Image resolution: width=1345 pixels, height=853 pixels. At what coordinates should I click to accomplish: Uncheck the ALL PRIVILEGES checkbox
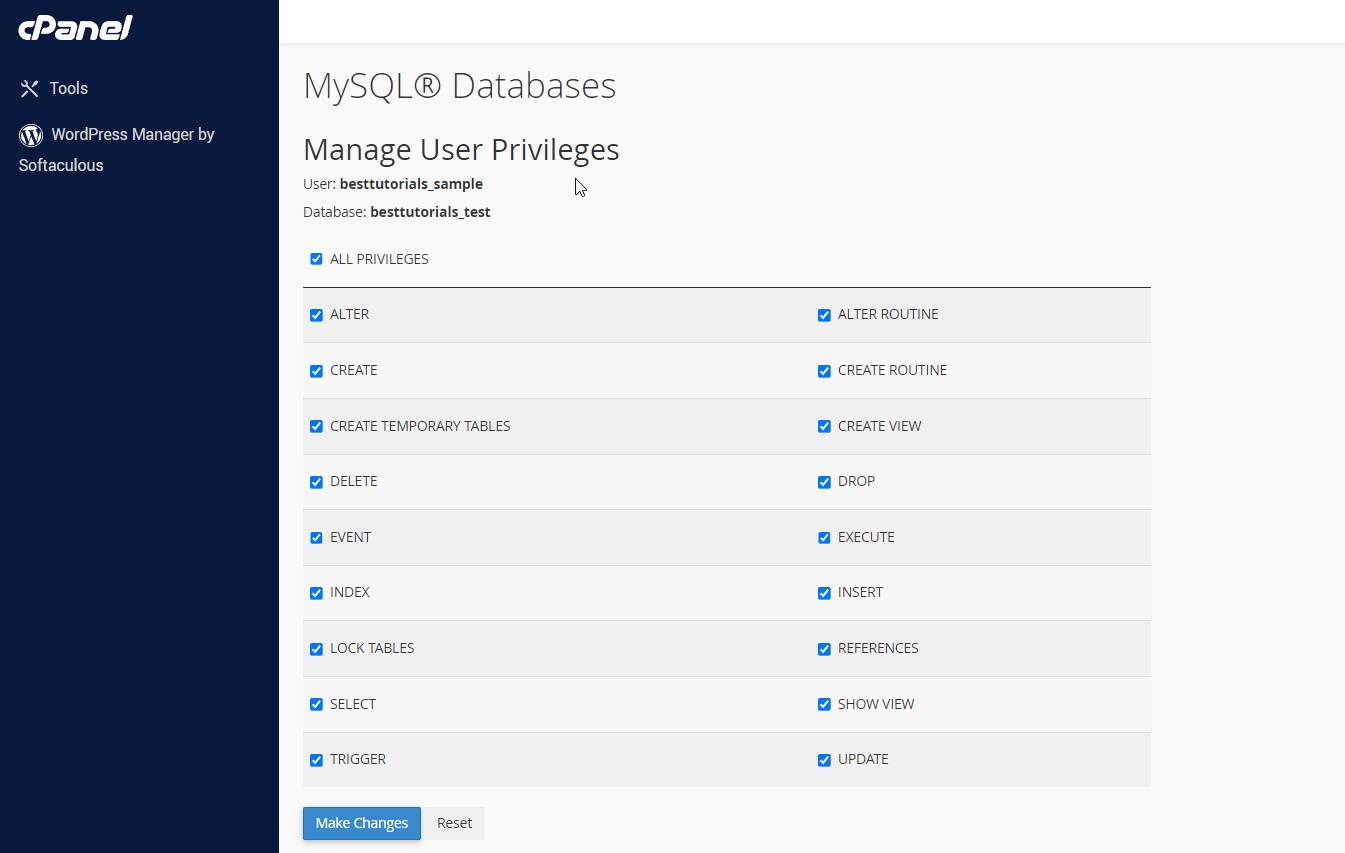pyautogui.click(x=316, y=259)
